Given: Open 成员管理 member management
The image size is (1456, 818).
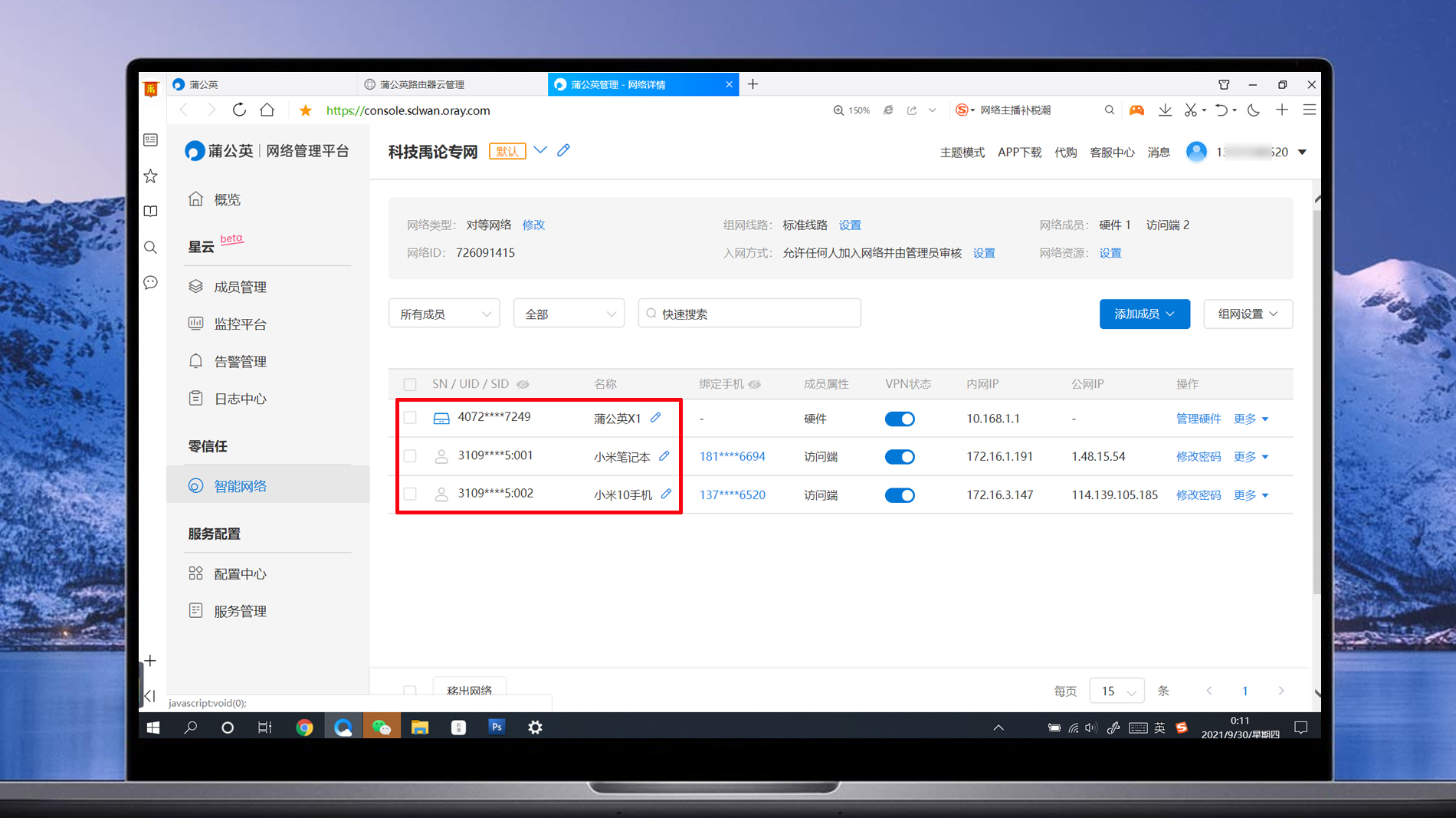Looking at the screenshot, I should 241,286.
